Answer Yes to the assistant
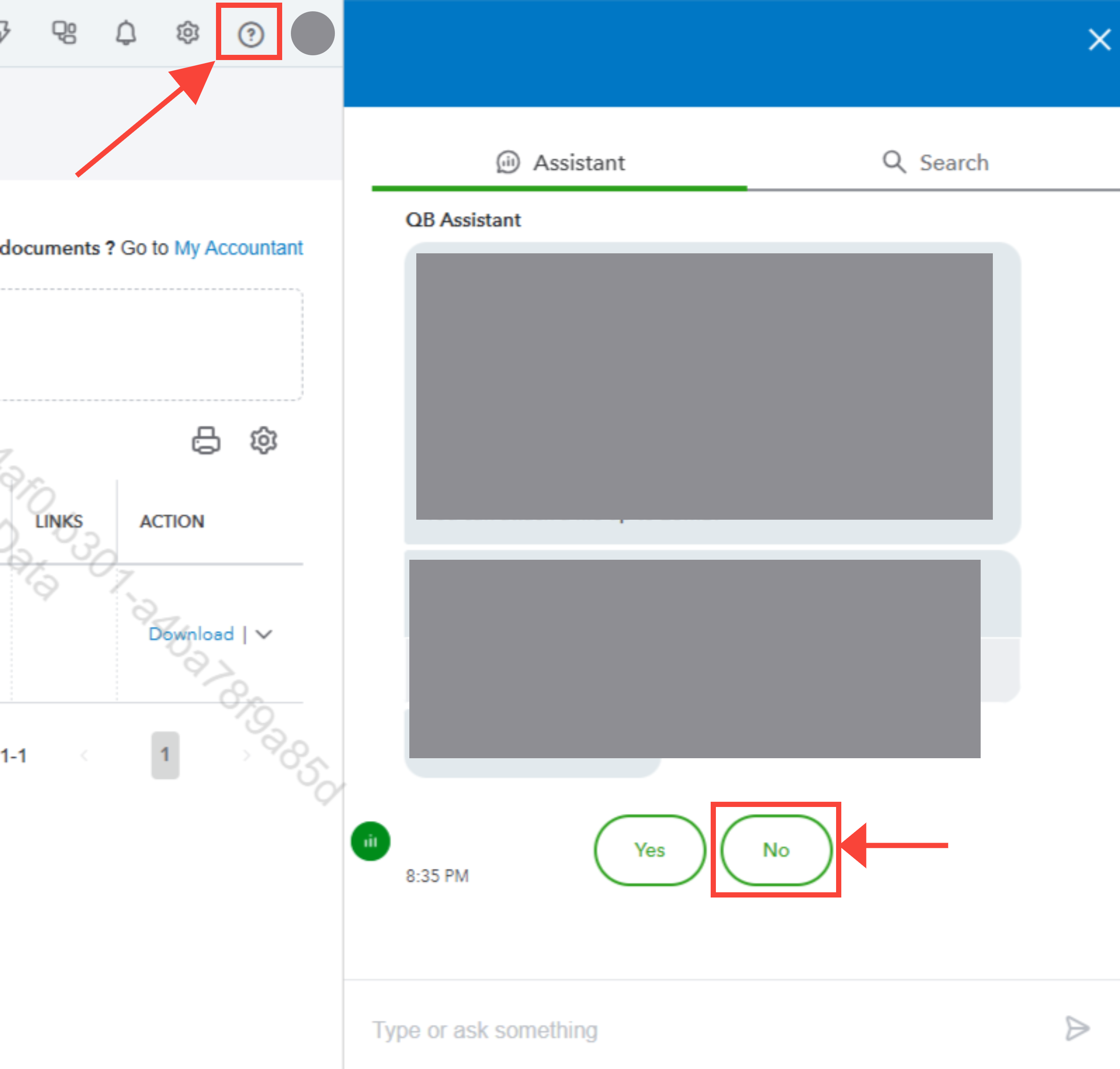This screenshot has width=1120, height=1069. pyautogui.click(x=650, y=850)
